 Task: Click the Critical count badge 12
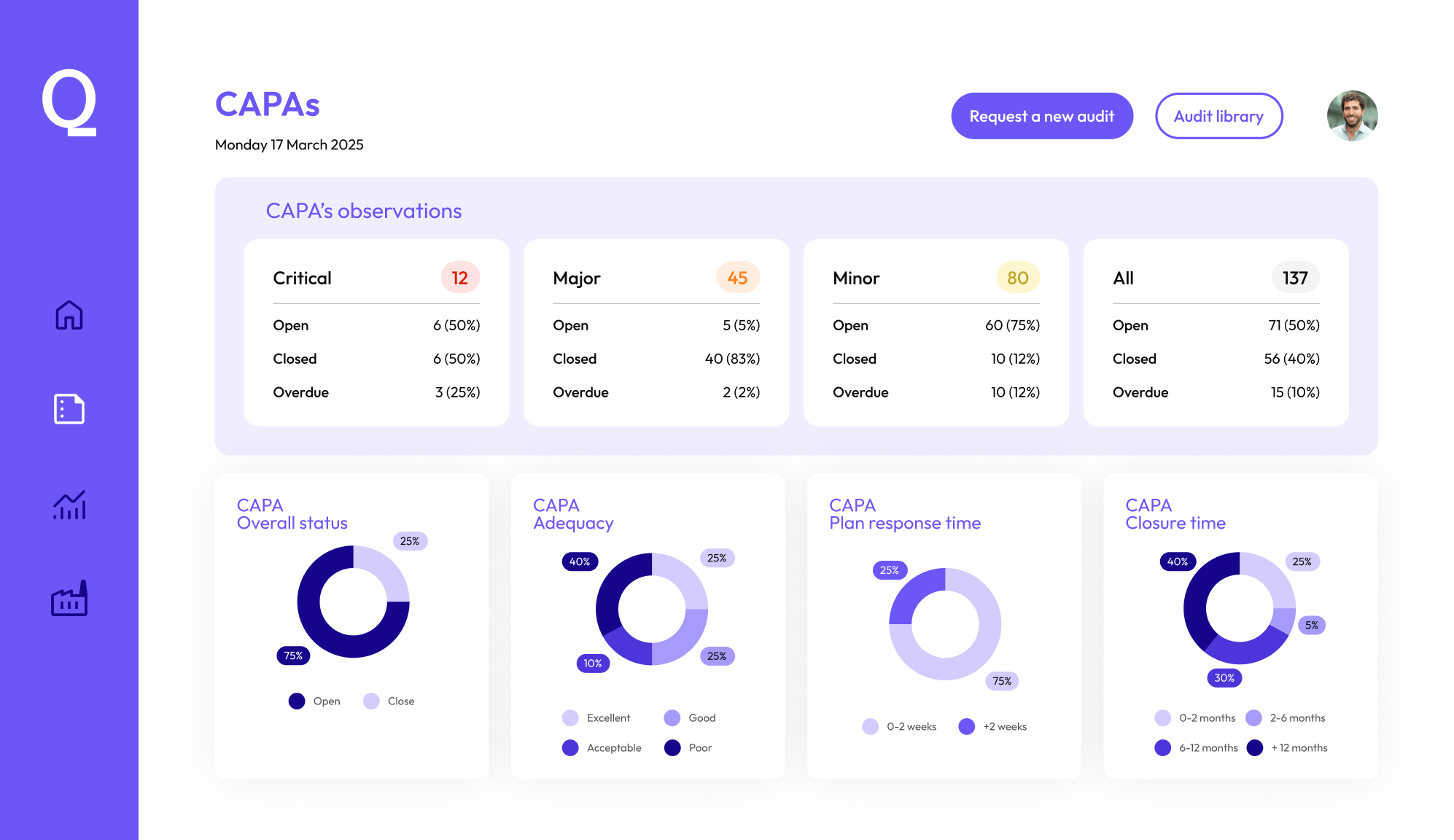pos(459,278)
